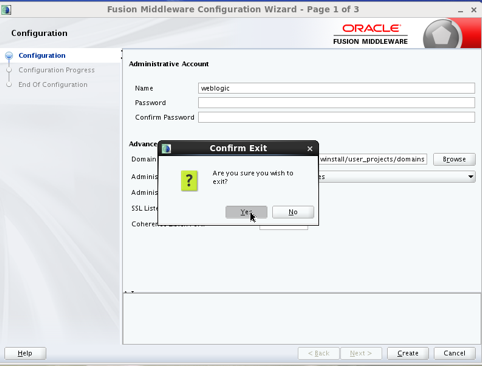Click the yellow question mark icon
The width and height of the screenshot is (482, 366).
point(189,181)
